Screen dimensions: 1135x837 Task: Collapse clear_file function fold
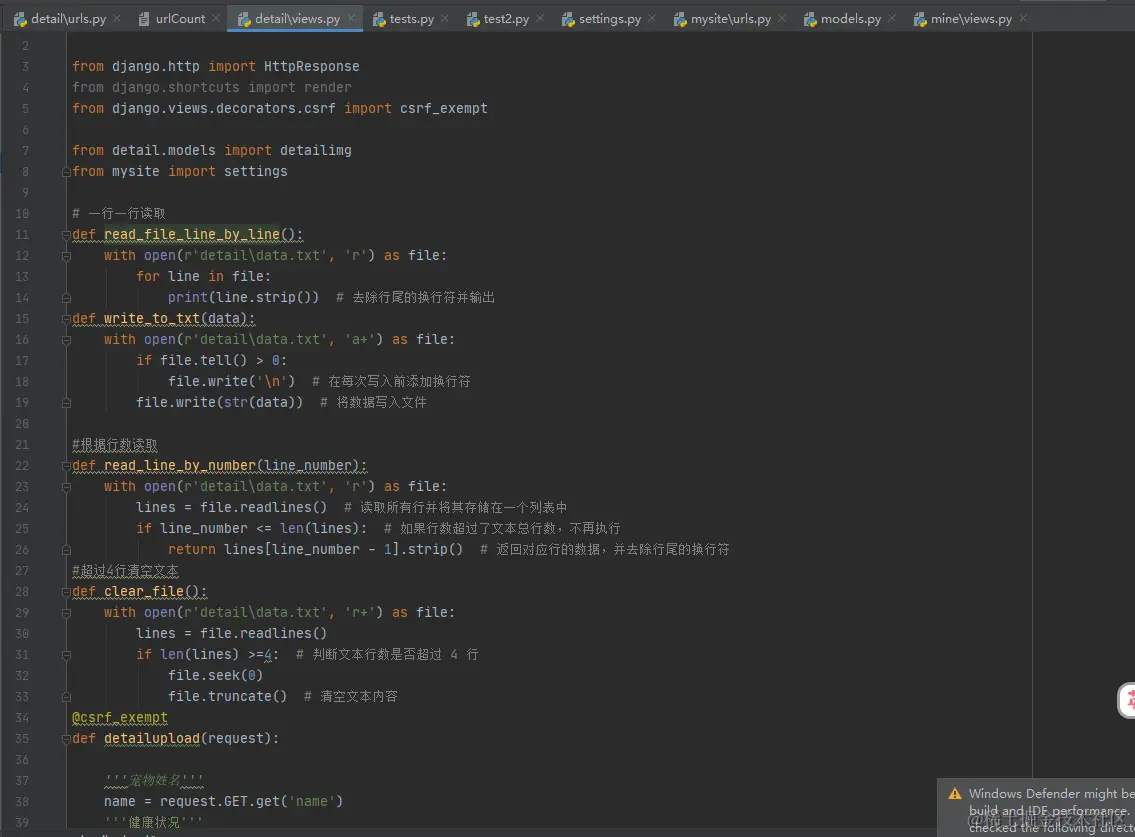(66, 592)
